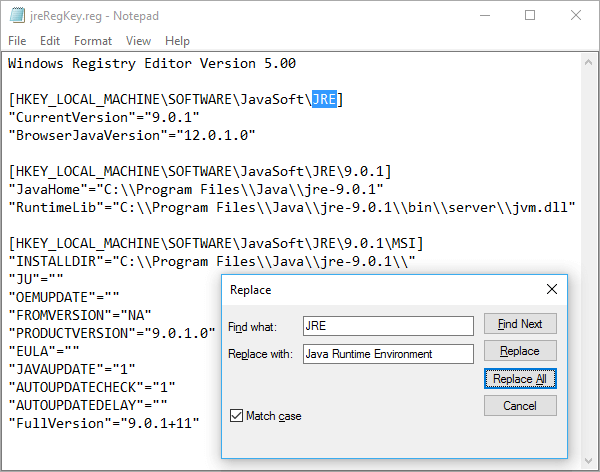Click the "JAVAUPDATE"="1" line
Viewport: 600px width, 472px height.
point(72,369)
